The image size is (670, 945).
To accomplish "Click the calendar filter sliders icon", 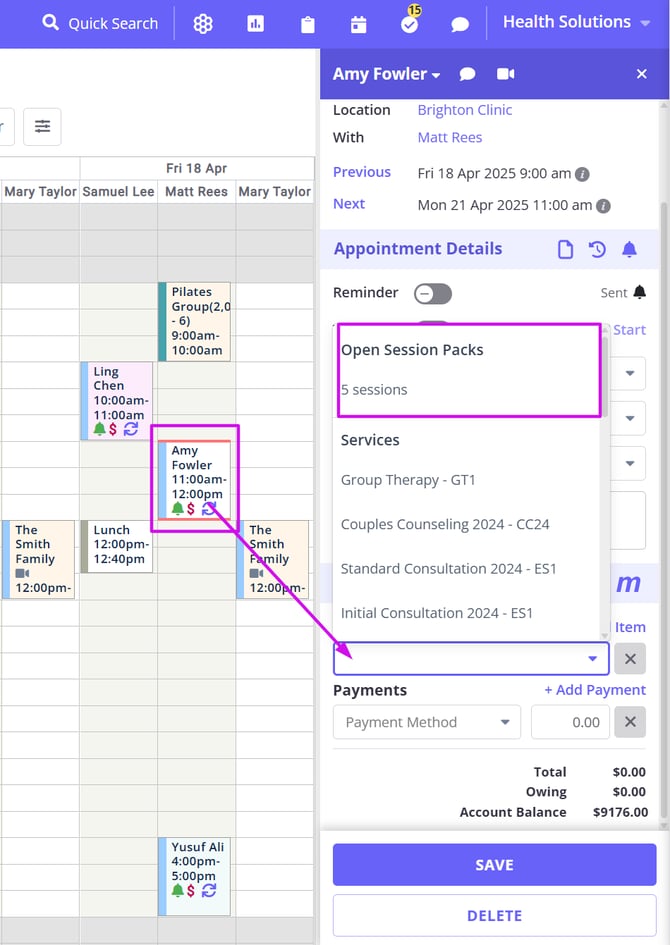I will [42, 127].
